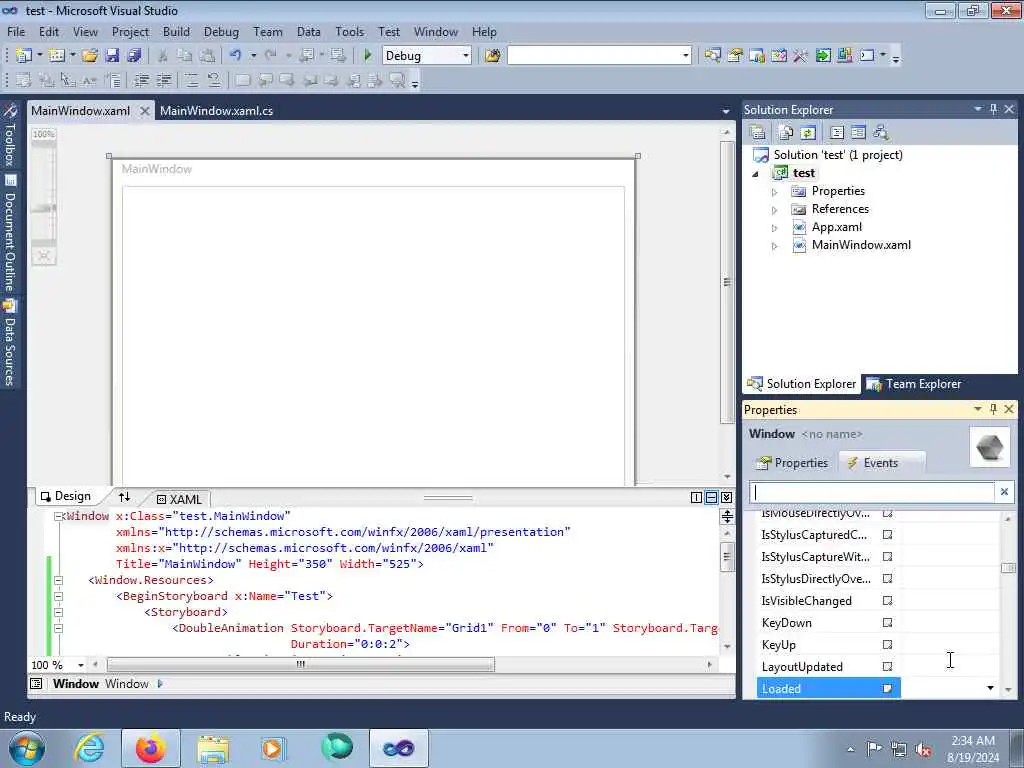Click the Decrease Indent toolbar icon
The height and width of the screenshot is (768, 1024).
coord(141,80)
